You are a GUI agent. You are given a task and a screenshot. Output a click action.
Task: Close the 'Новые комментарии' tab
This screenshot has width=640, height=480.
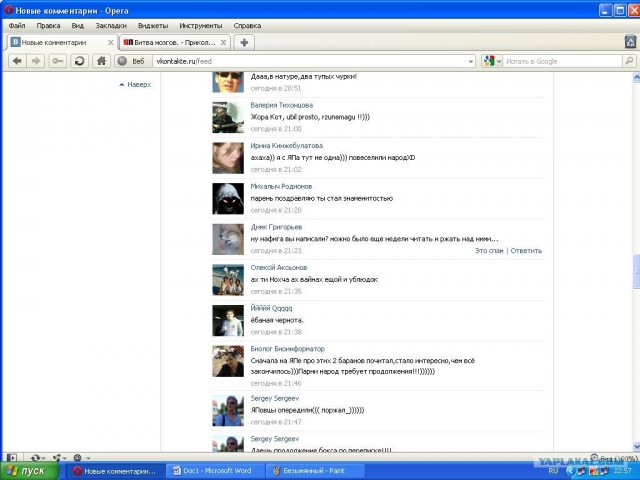[110, 42]
